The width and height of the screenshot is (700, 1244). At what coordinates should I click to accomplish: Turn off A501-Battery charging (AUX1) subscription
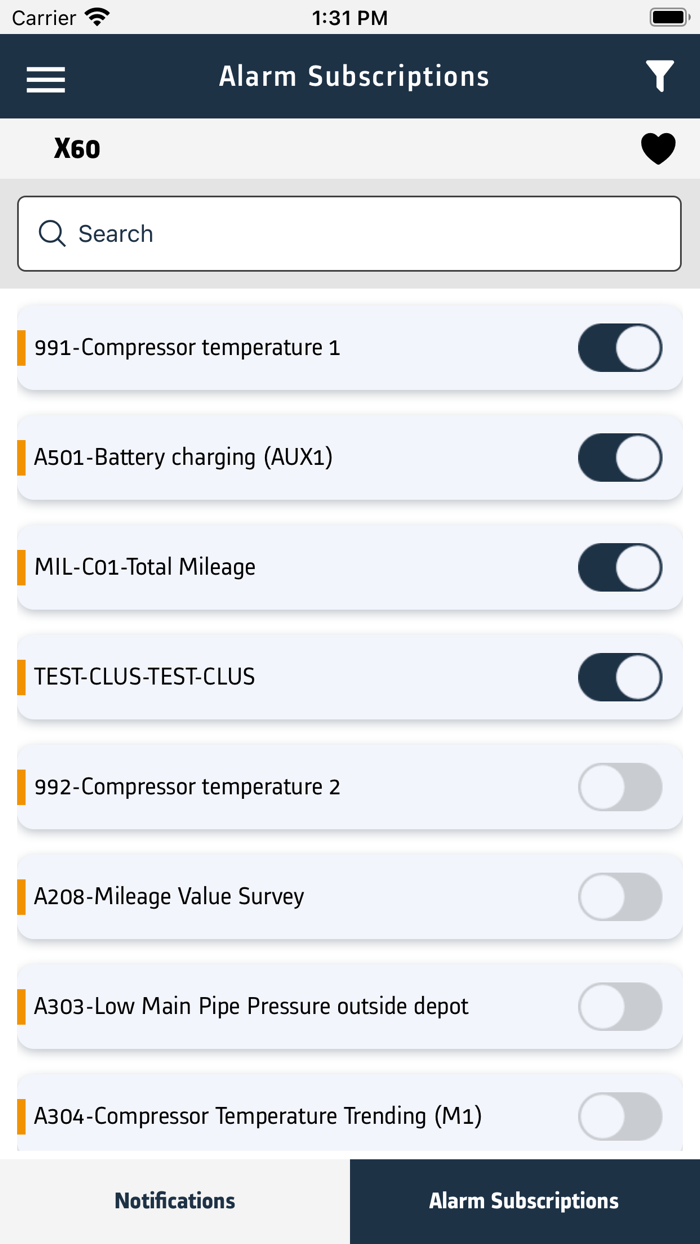(619, 457)
